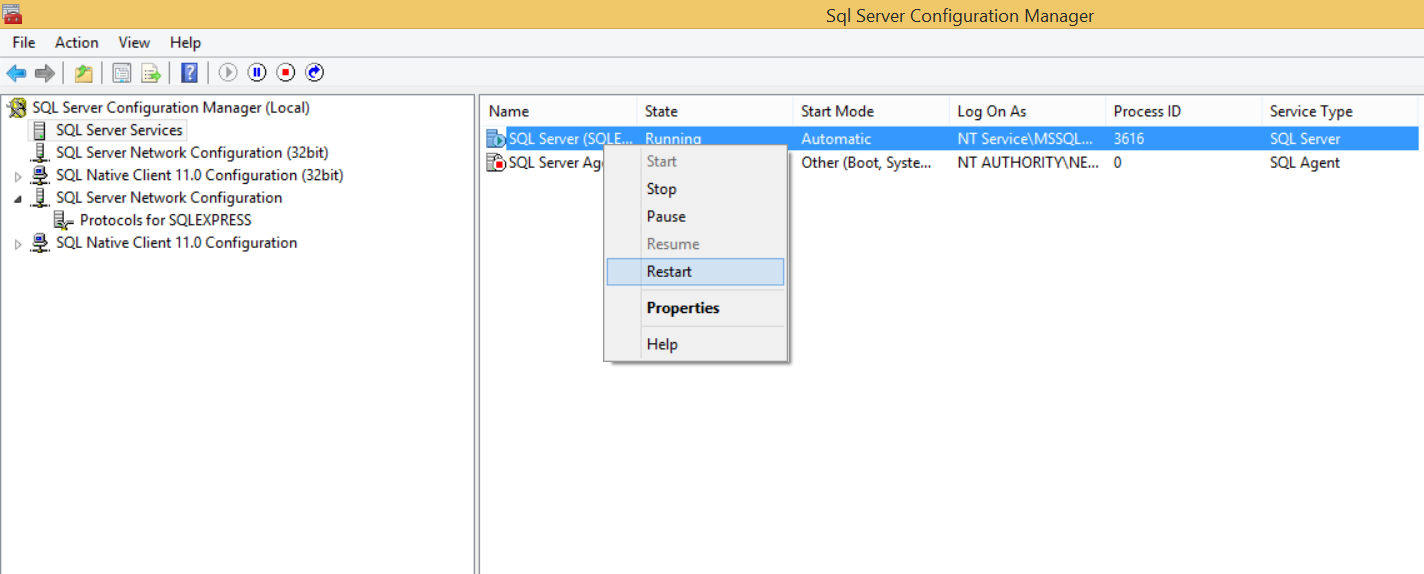Click the Automatic start mode cell

click(836, 139)
